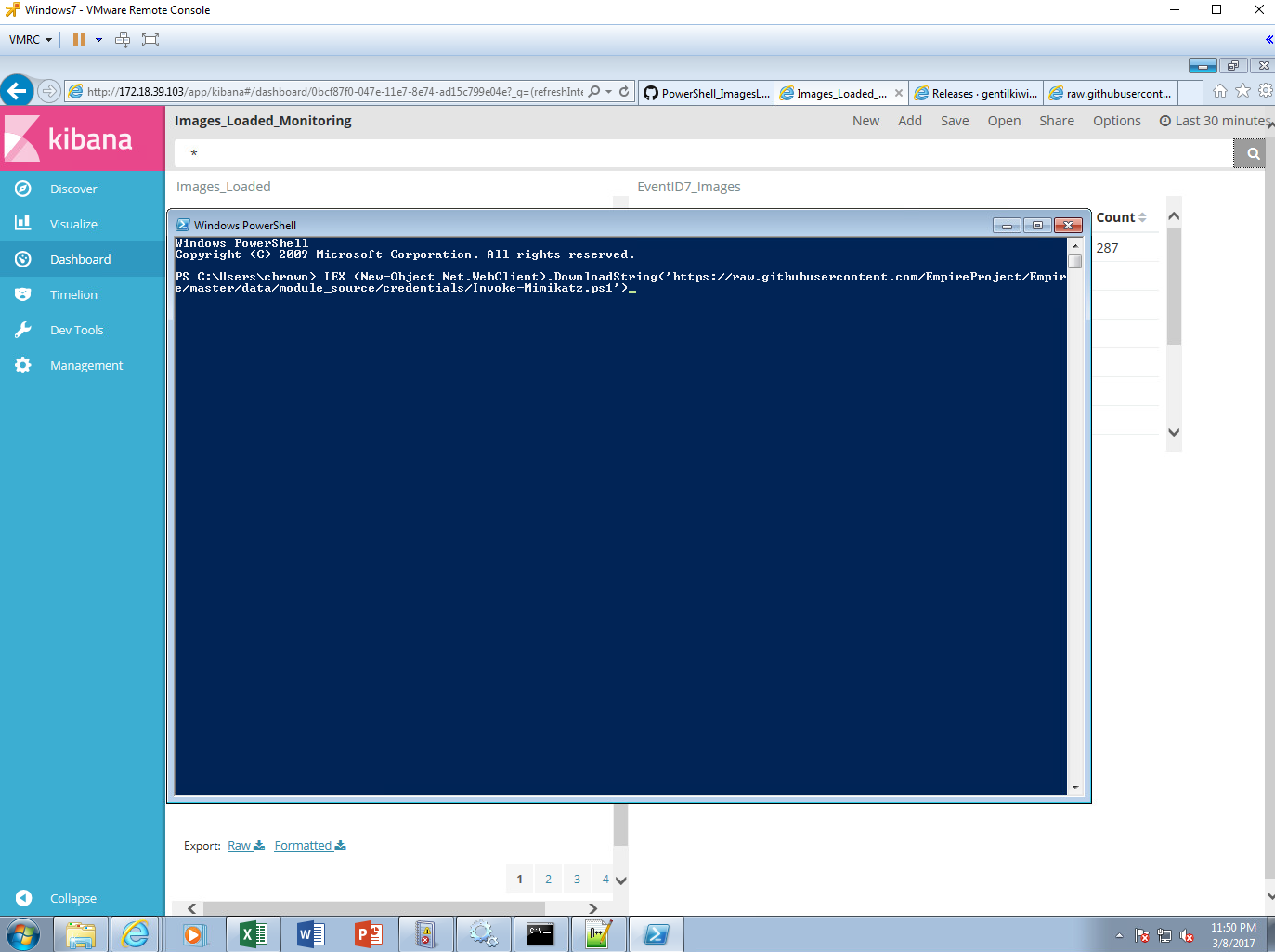Select the 287 count cell

pyautogui.click(x=1107, y=248)
